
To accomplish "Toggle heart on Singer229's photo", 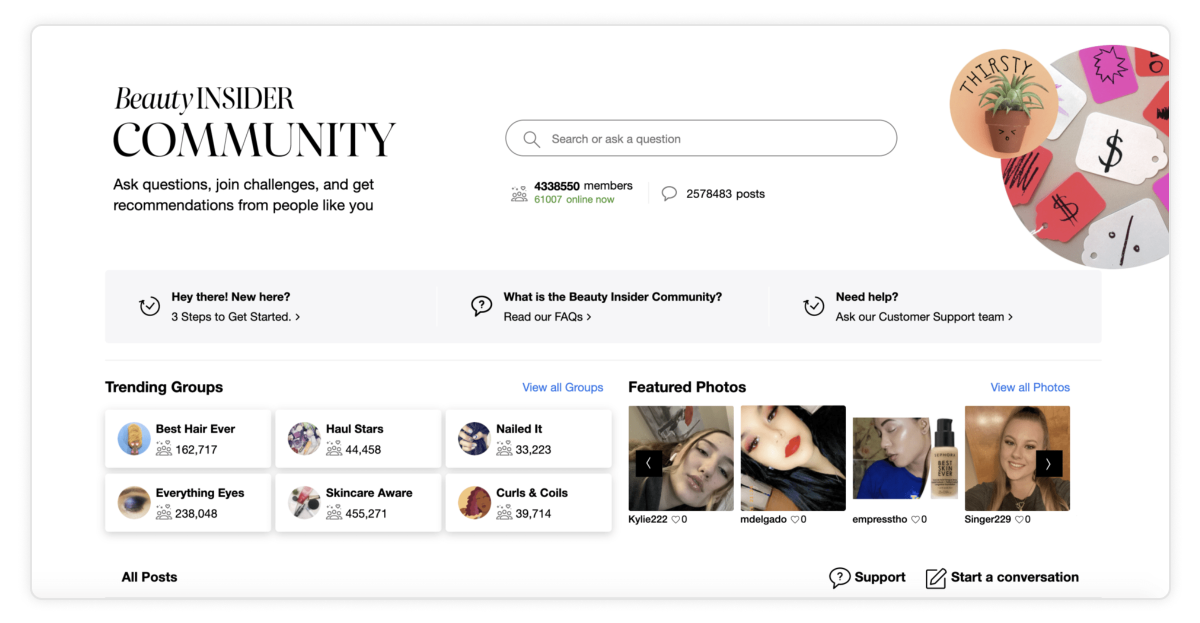I will [1018, 520].
